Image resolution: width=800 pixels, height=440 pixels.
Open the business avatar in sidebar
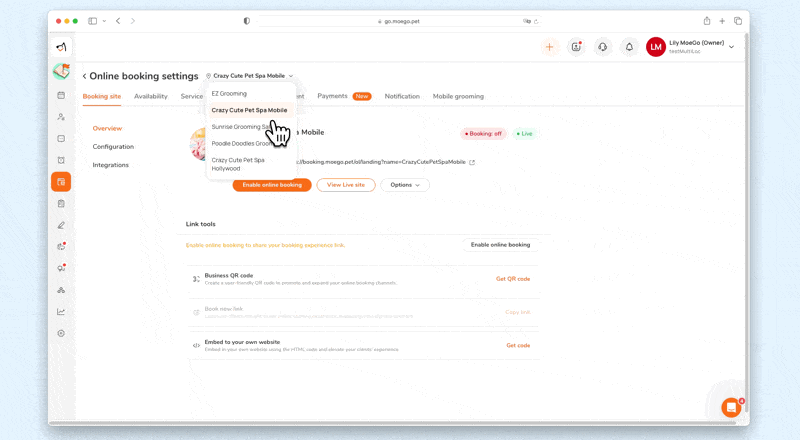click(x=61, y=71)
